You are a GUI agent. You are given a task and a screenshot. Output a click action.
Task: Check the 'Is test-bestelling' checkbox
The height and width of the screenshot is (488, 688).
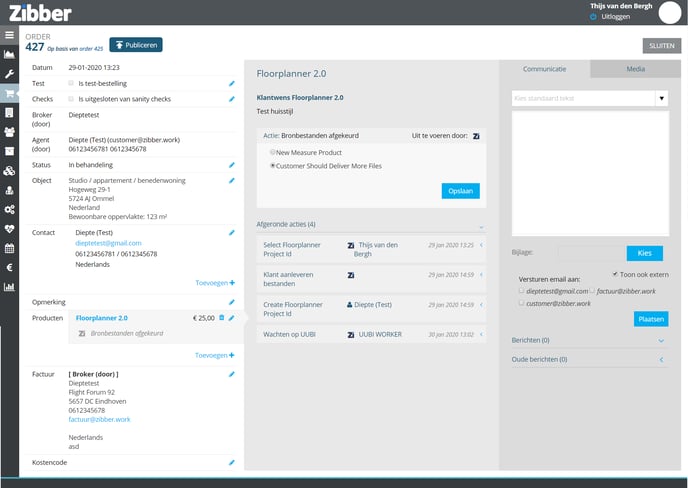(70, 83)
